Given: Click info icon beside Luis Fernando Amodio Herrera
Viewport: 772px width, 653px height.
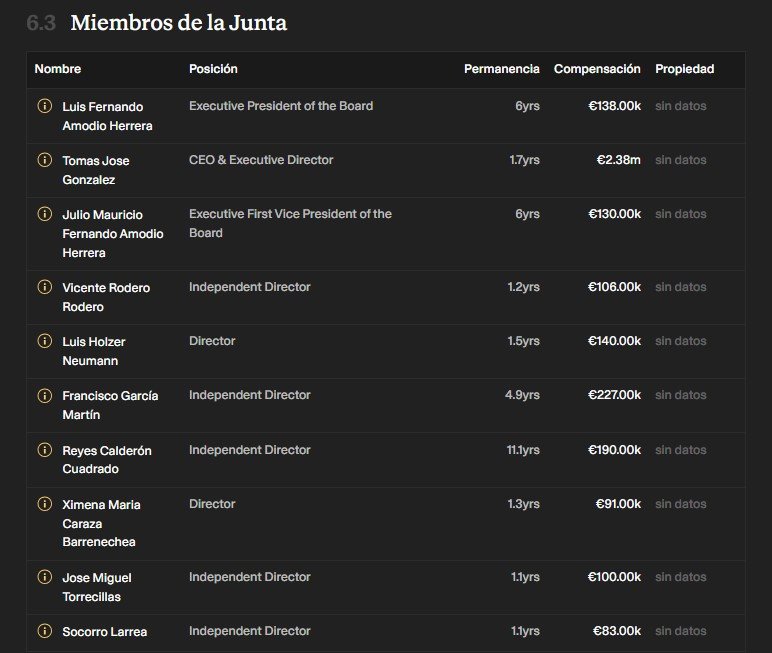Looking at the screenshot, I should pyautogui.click(x=44, y=106).
